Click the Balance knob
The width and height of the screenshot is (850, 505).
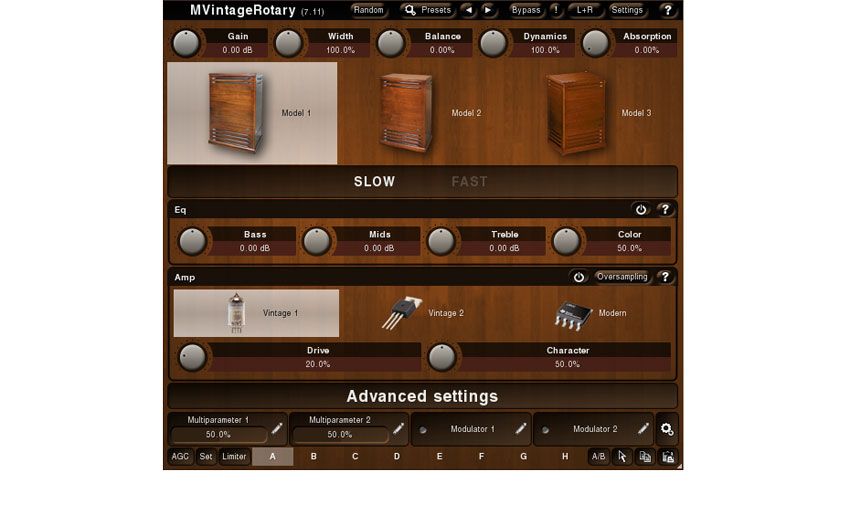click(x=390, y=43)
